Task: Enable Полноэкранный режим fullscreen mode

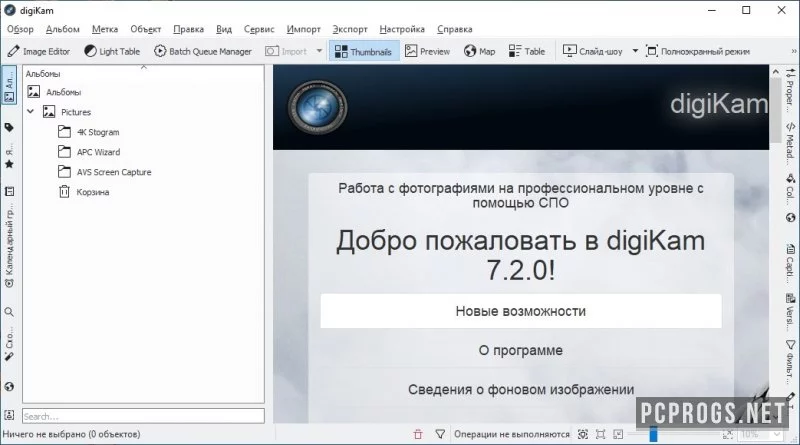Action: (x=697, y=52)
